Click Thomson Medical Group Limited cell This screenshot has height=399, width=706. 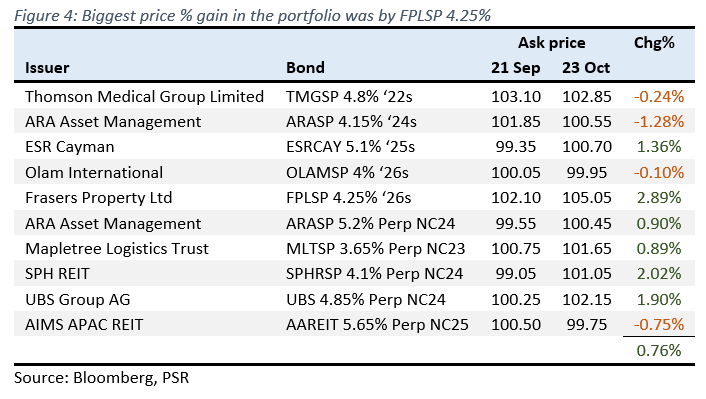pyautogui.click(x=145, y=96)
